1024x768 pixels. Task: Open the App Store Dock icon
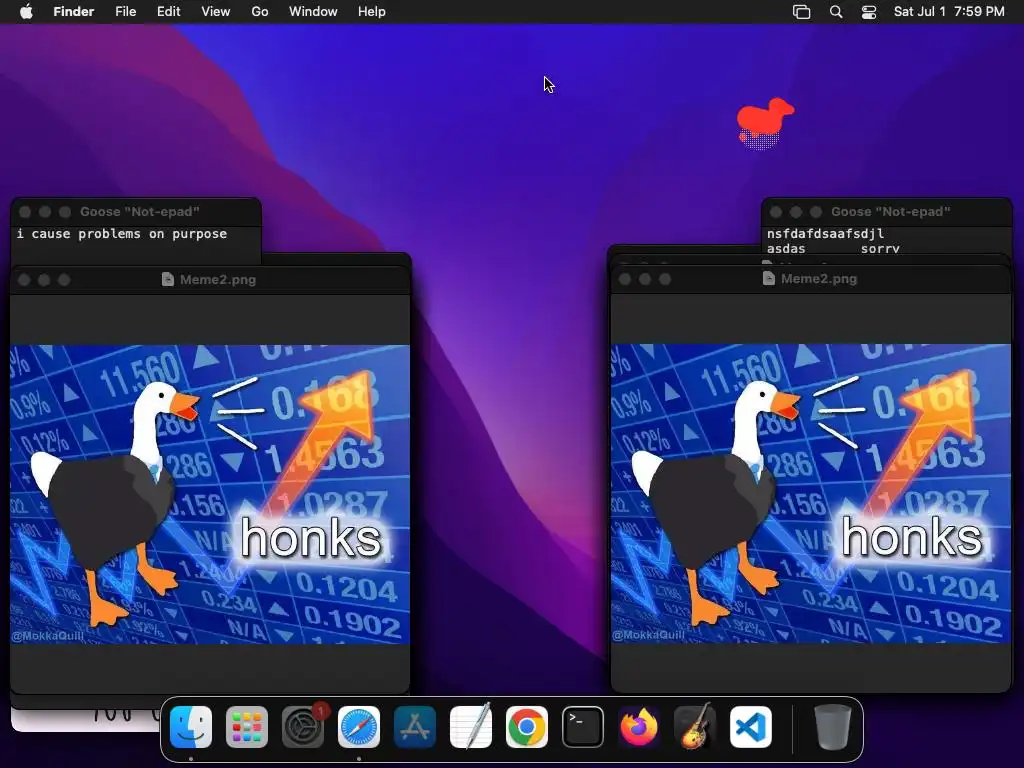(x=415, y=727)
